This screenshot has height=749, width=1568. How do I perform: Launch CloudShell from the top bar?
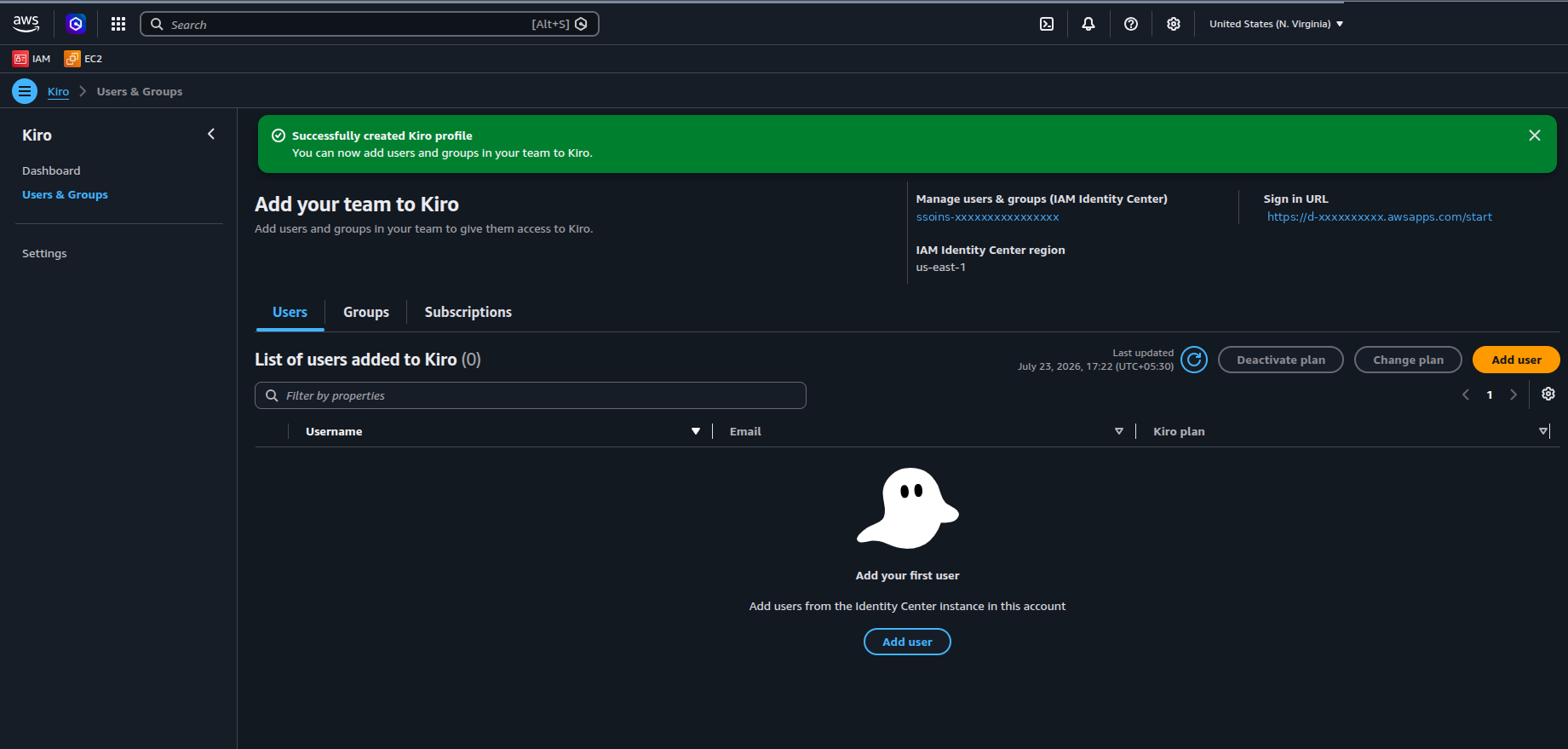pyautogui.click(x=1047, y=24)
